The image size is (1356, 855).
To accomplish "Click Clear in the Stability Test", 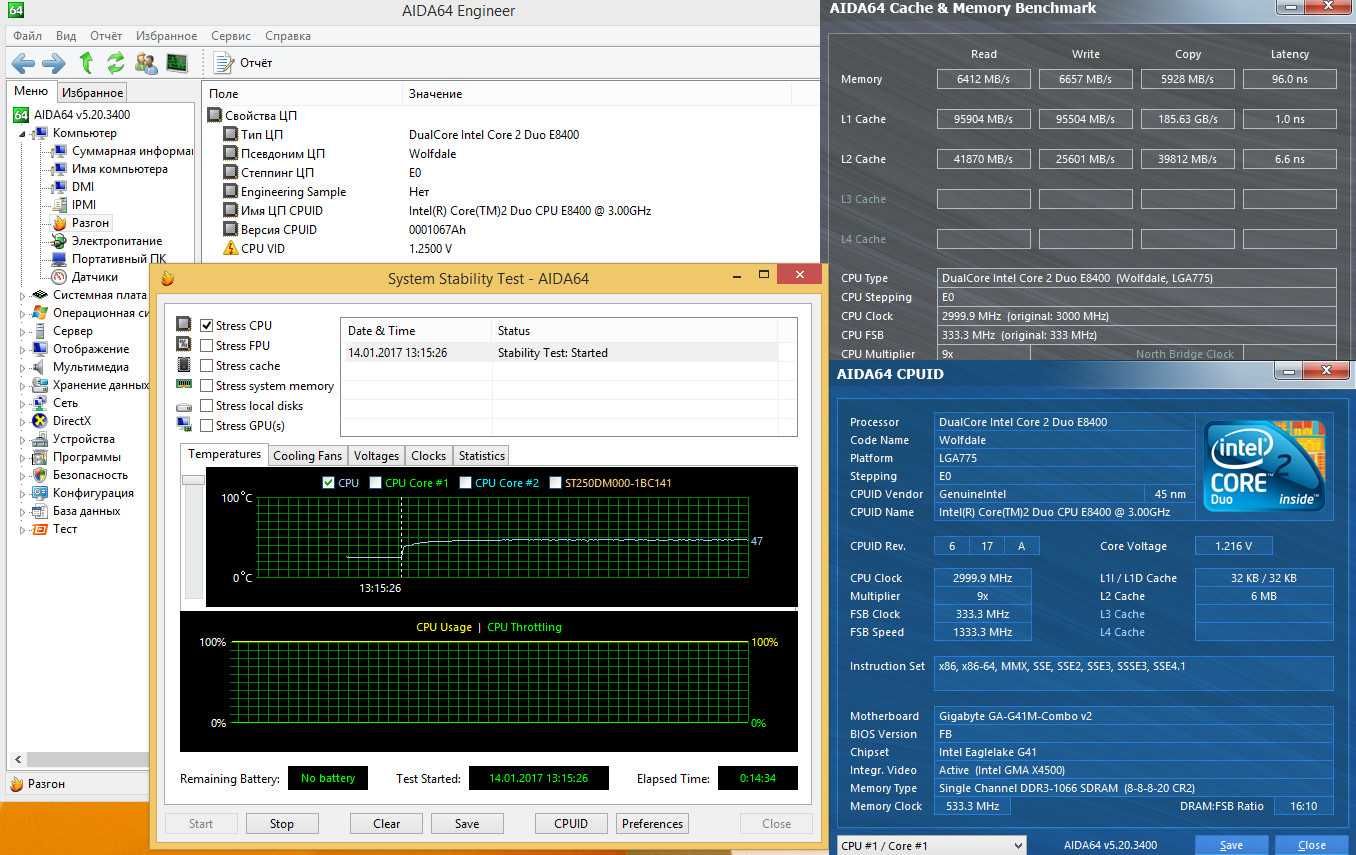I will pos(387,824).
